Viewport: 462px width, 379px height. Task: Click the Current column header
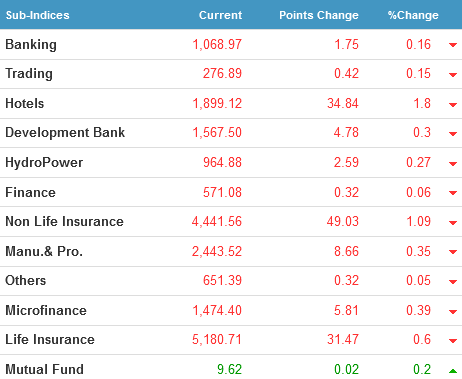220,15
